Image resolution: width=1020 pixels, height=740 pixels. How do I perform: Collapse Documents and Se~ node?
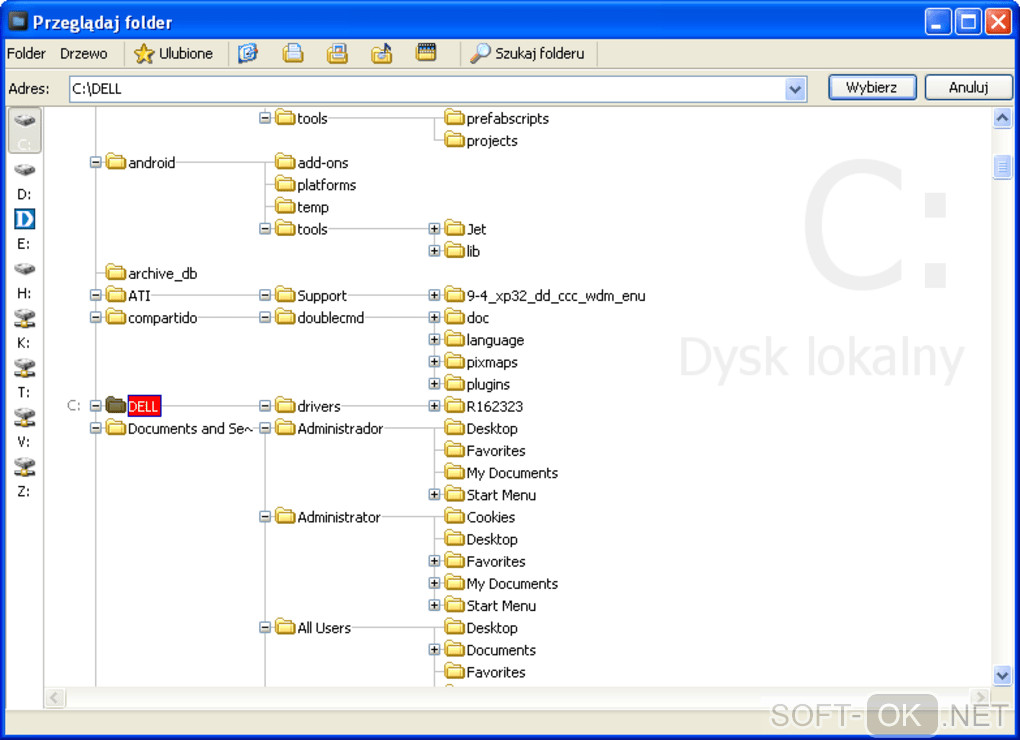pos(96,428)
